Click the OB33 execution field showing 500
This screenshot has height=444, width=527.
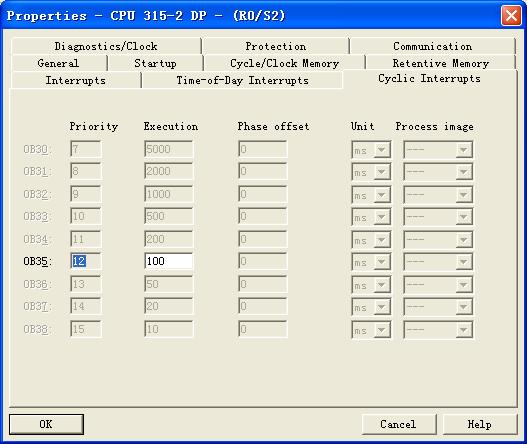tap(169, 216)
